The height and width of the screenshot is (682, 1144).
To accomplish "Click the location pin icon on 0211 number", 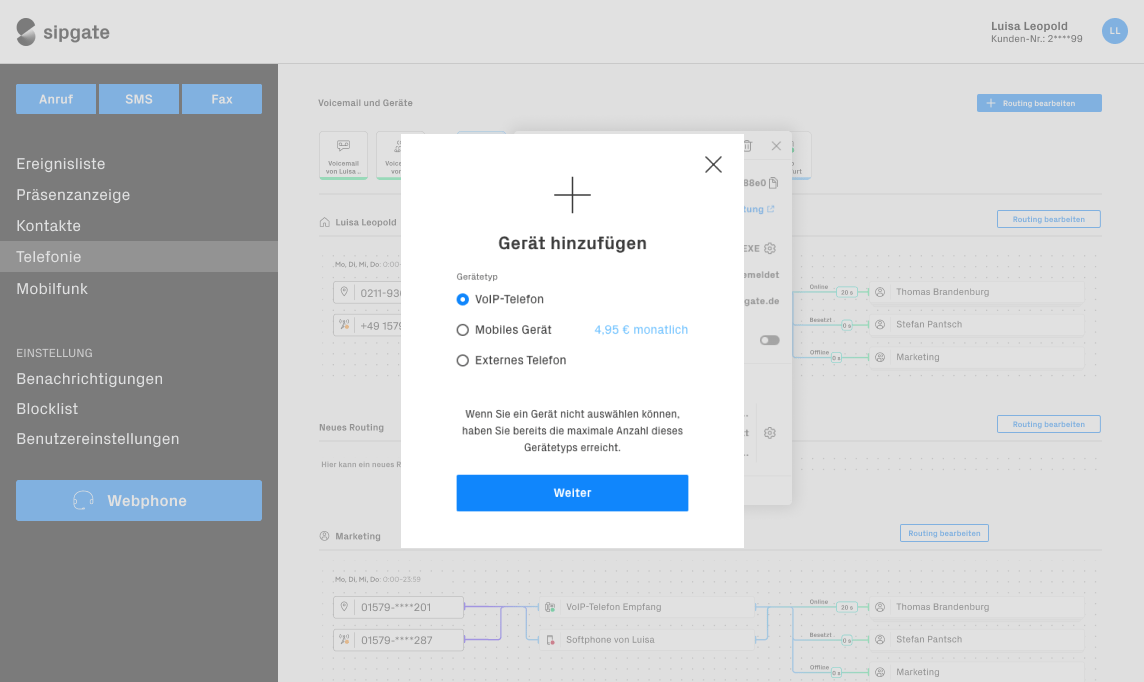I will (344, 292).
